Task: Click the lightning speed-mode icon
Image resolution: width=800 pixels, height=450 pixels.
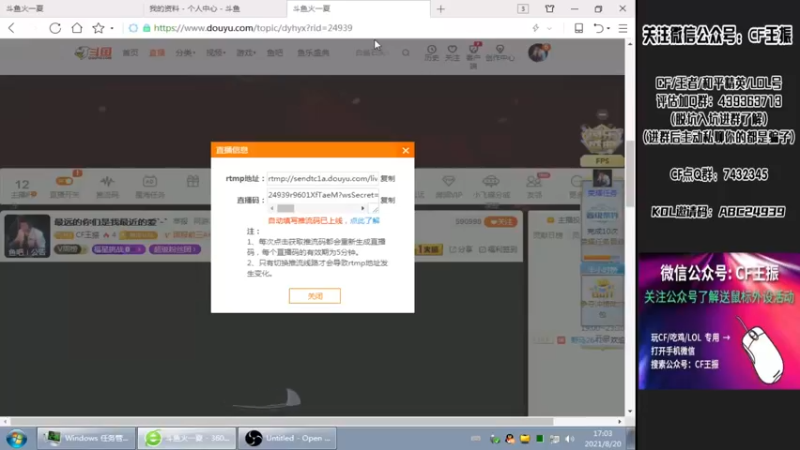Action: pos(536,28)
